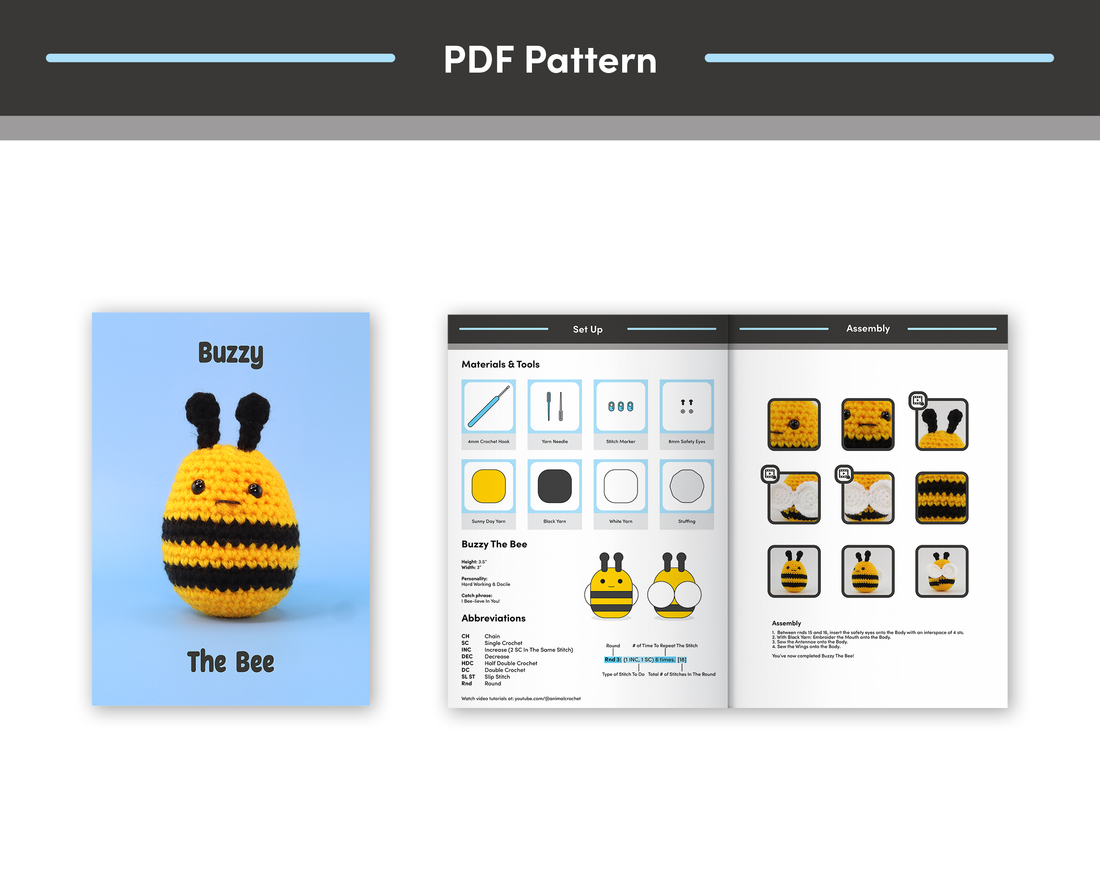Image resolution: width=1100 pixels, height=880 pixels.
Task: Open the embroidered mouth close-up photo
Action: pyautogui.click(x=867, y=425)
